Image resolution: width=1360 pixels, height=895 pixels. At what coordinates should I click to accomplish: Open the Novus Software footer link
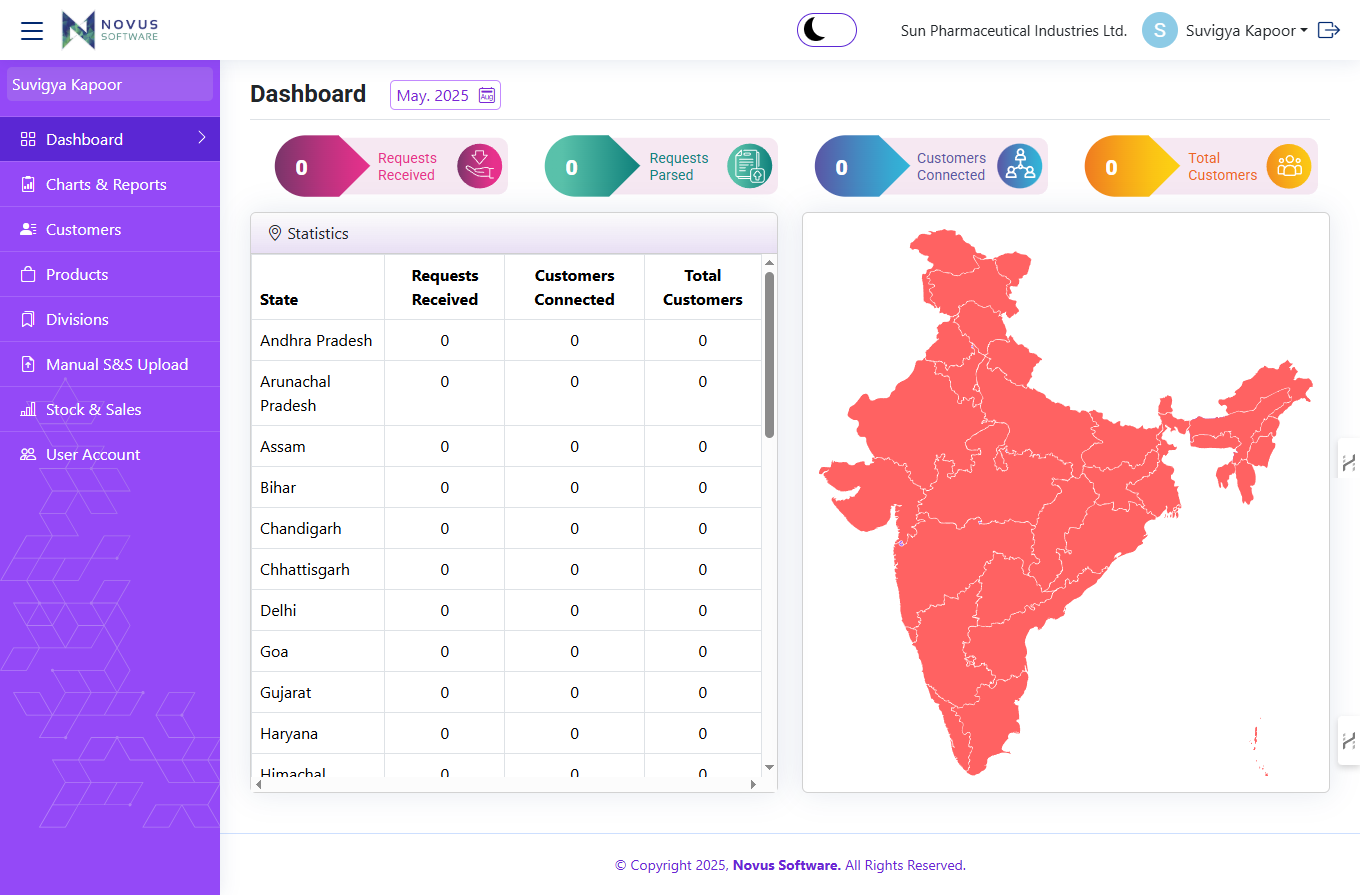pos(786,865)
